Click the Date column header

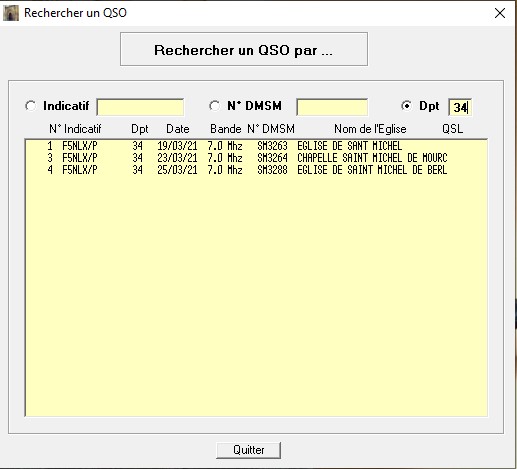click(178, 129)
